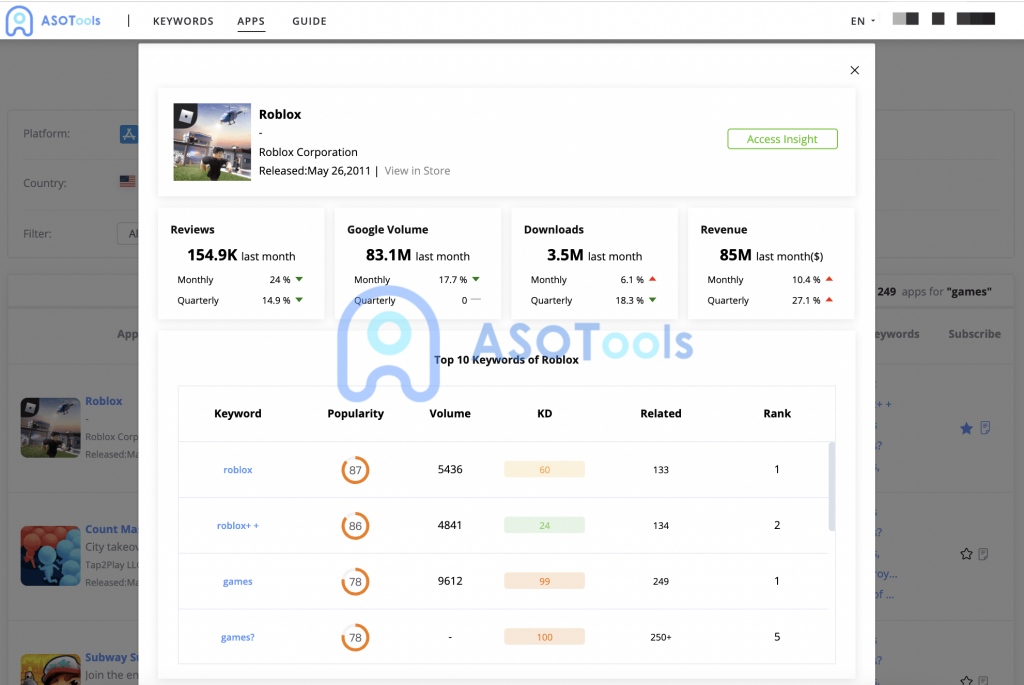Click the Roblox app thumbnail in popup
Viewport: 1024px width, 685px height.
212,142
